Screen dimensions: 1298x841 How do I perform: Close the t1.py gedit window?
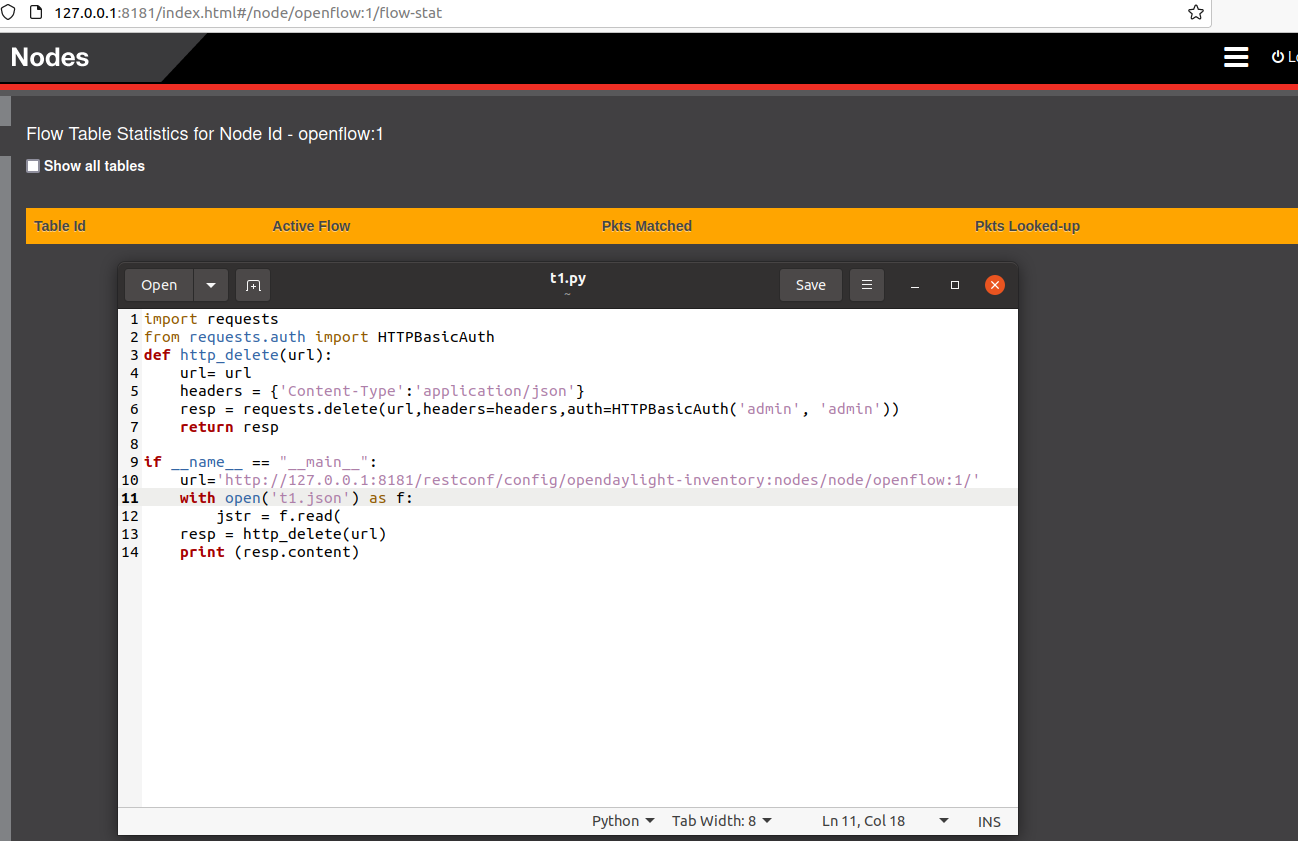coord(994,285)
